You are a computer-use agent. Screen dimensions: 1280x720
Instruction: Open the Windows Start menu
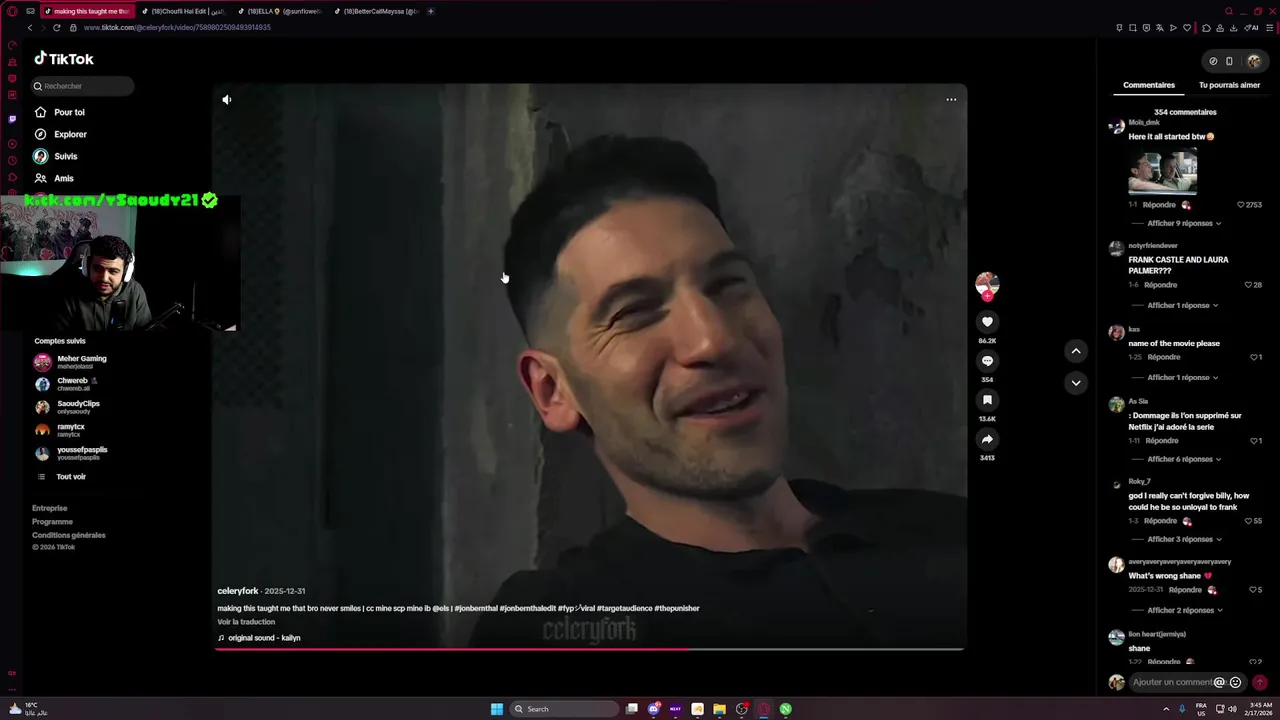click(x=497, y=709)
